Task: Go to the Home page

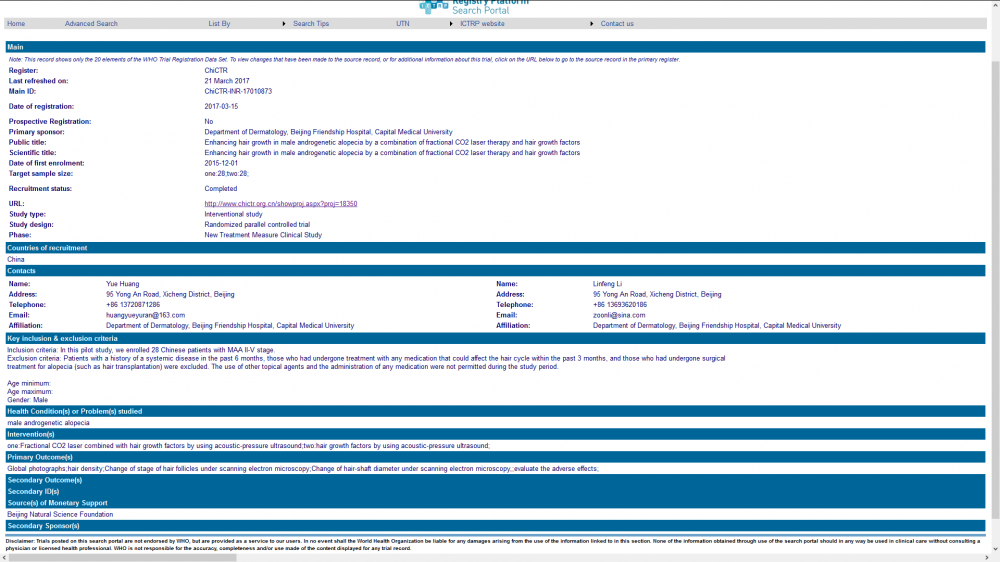Action: (x=16, y=23)
